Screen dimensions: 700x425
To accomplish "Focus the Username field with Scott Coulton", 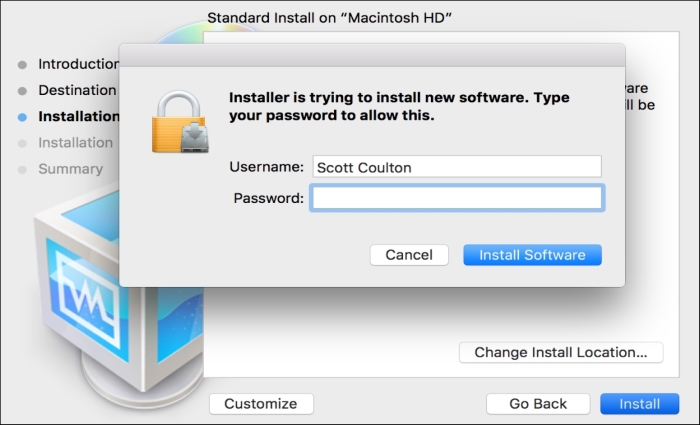I will (x=456, y=167).
